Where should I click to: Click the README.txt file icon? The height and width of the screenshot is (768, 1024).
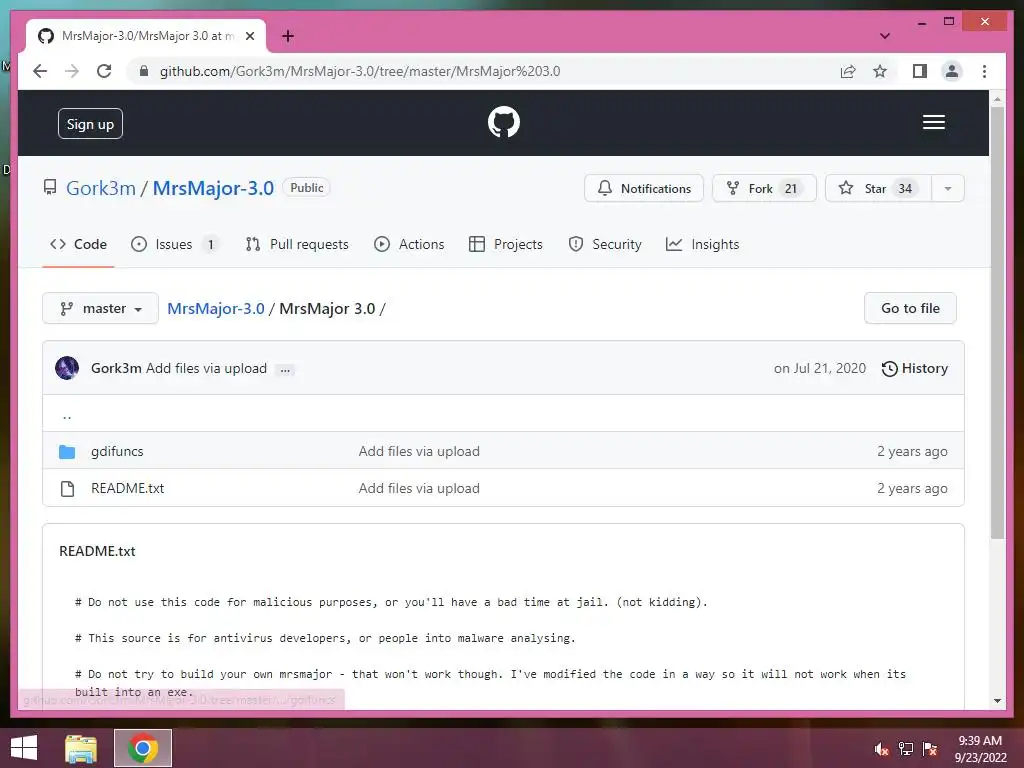[x=67, y=488]
